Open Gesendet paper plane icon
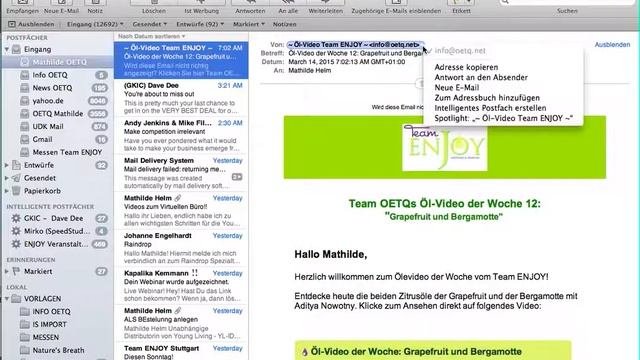Image resolution: width=640 pixels, height=360 pixels. [16, 178]
